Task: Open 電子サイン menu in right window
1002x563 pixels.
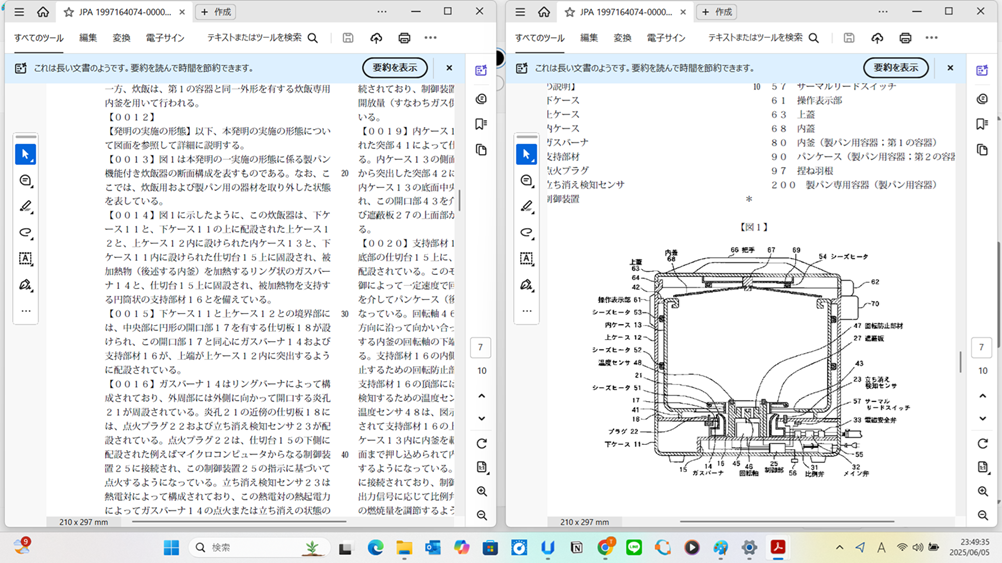Action: [666, 38]
